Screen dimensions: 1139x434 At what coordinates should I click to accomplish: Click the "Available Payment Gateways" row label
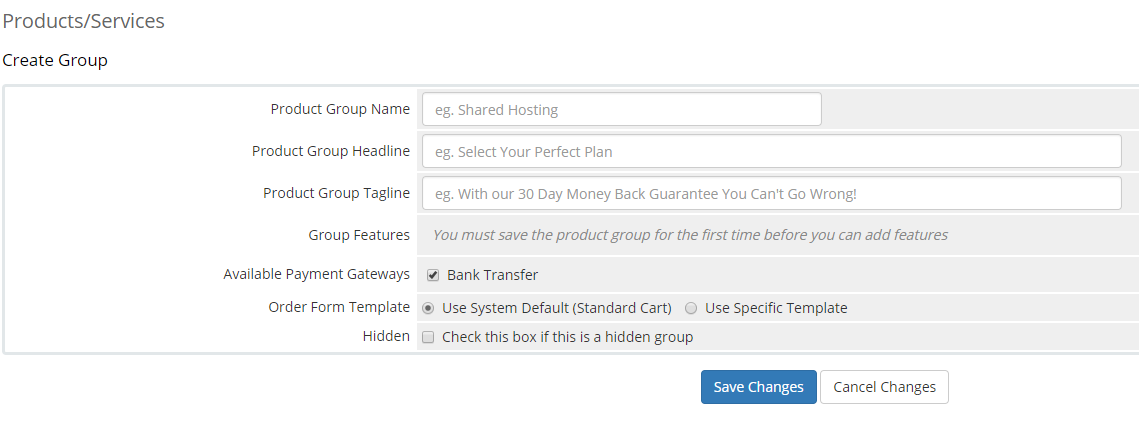tap(317, 274)
